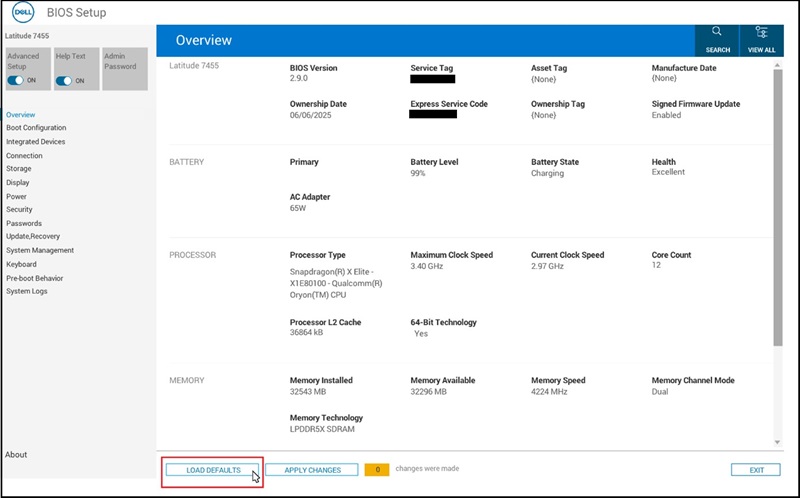Screen dimensions: 800x498
Task: Open System Logs section
Action: click(x=27, y=291)
